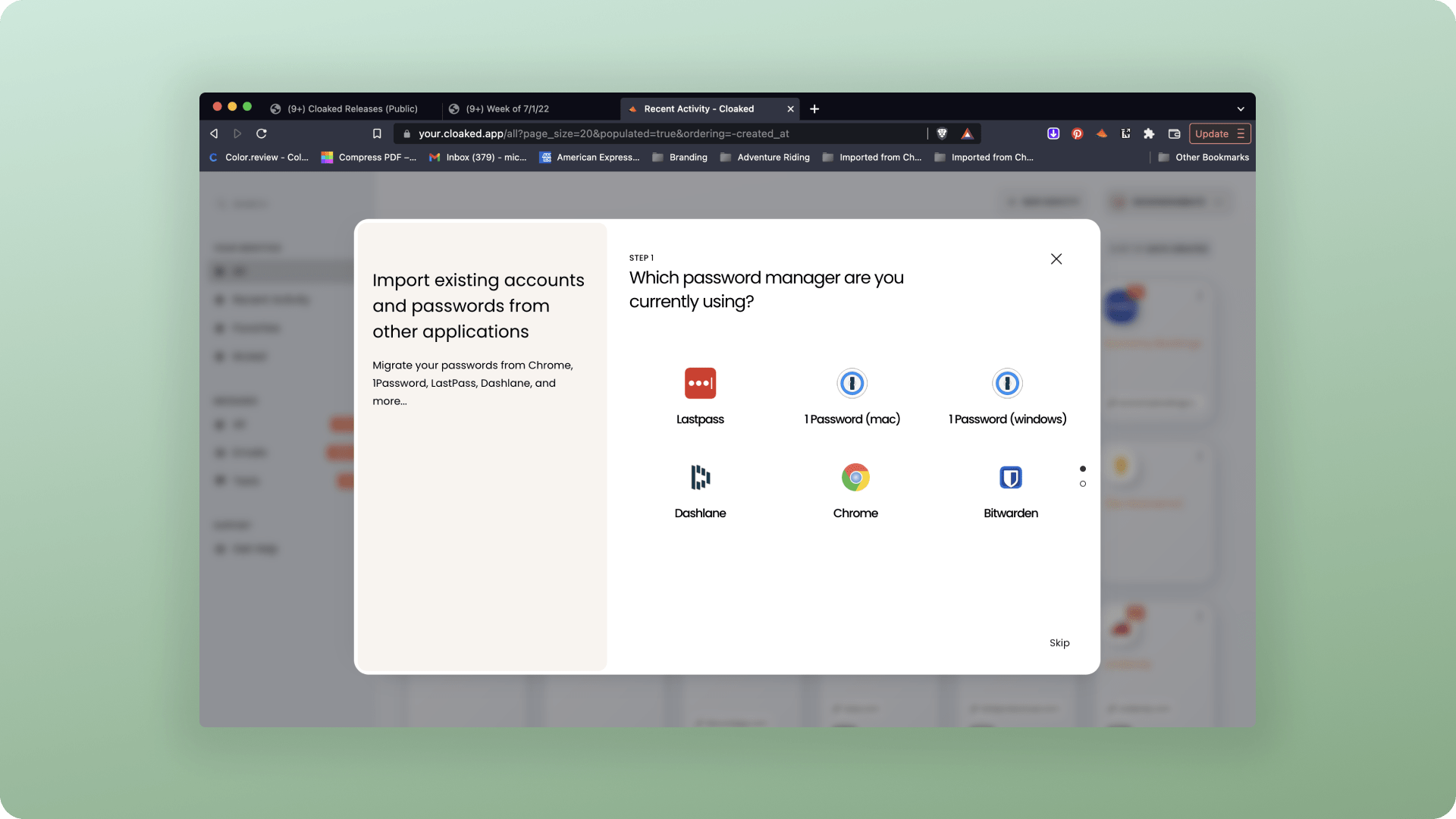
Task: Go to second page dot indicator
Action: coord(1083,484)
